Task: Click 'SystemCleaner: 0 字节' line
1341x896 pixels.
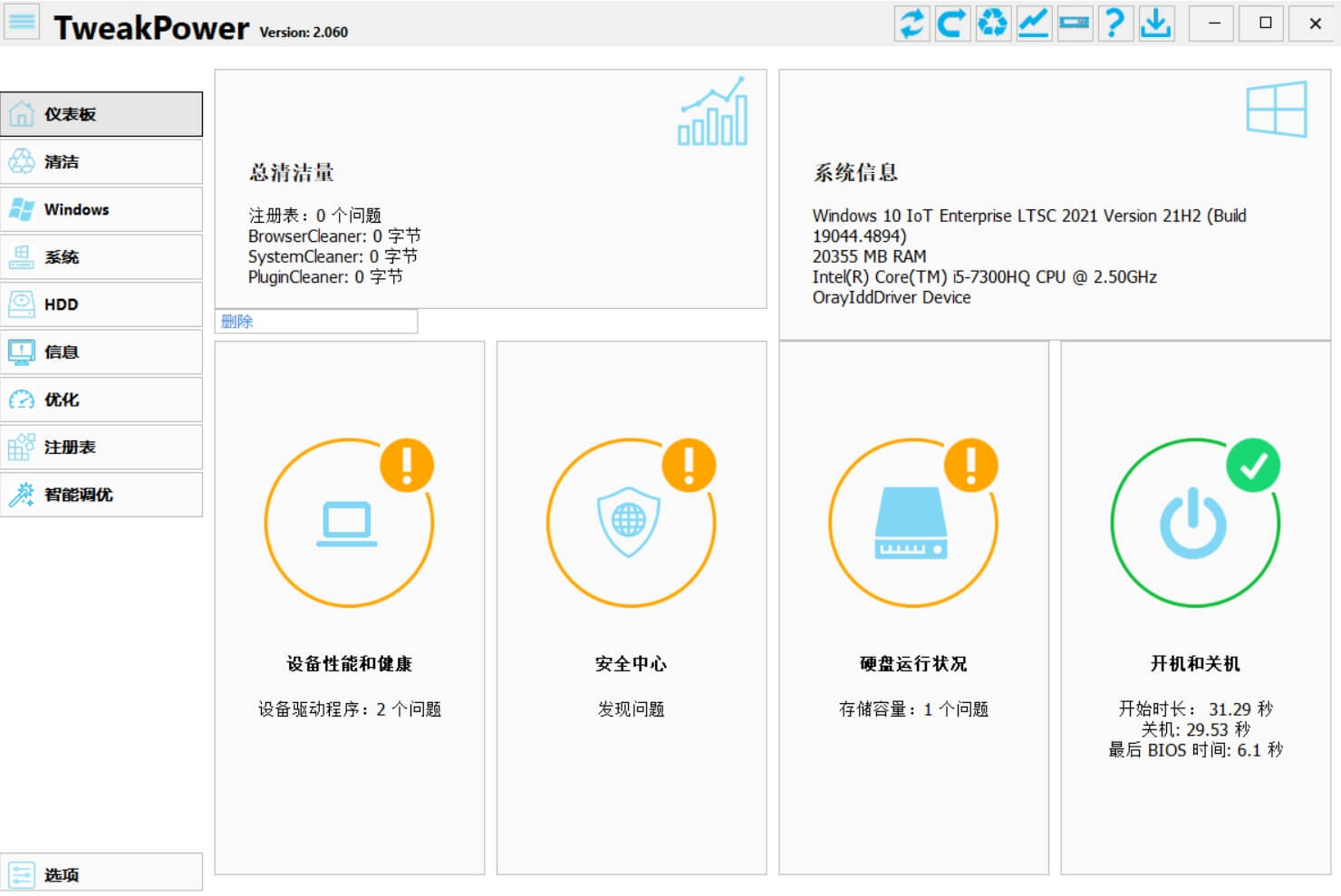Action: [x=333, y=256]
